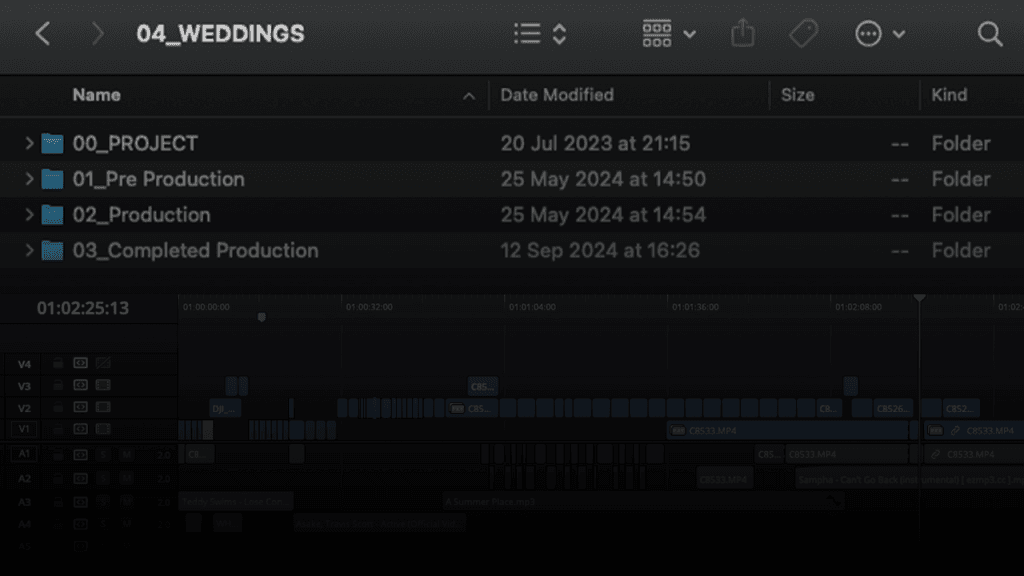The height and width of the screenshot is (576, 1024).
Task: Expand the 01_Pre Production folder arrow
Action: coord(29,179)
